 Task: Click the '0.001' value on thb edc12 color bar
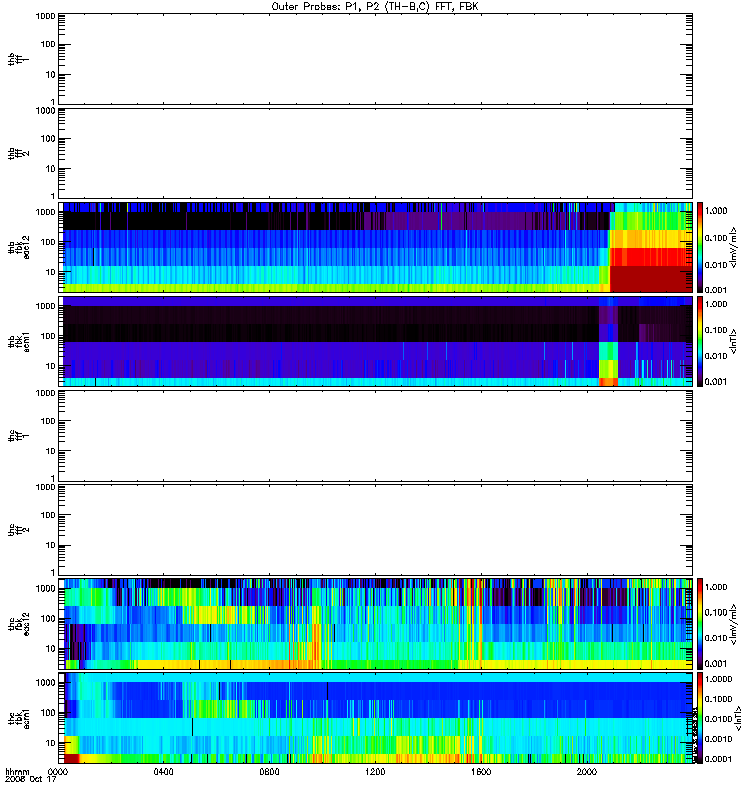(716, 290)
